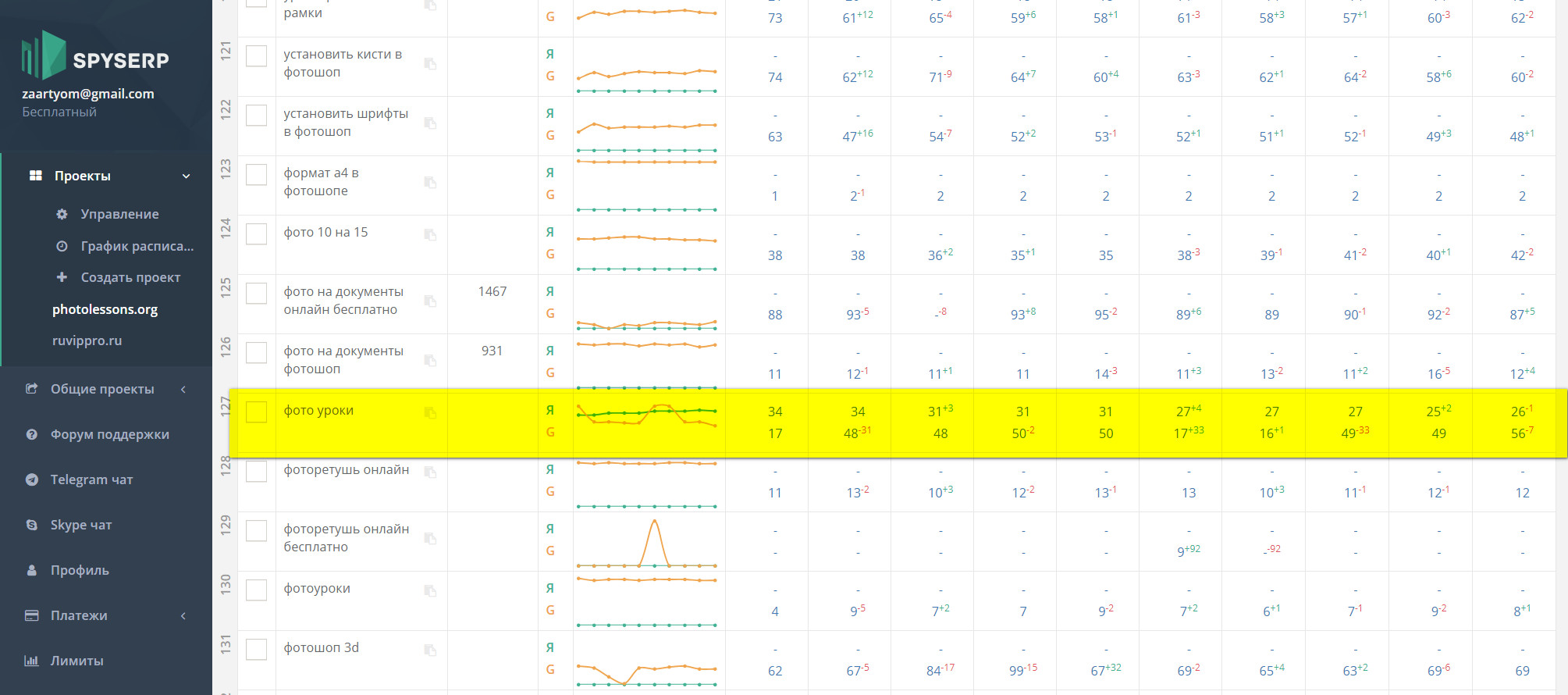Click keyword фотошоп 3d
Image resolution: width=1568 pixels, height=695 pixels.
pyautogui.click(x=321, y=647)
